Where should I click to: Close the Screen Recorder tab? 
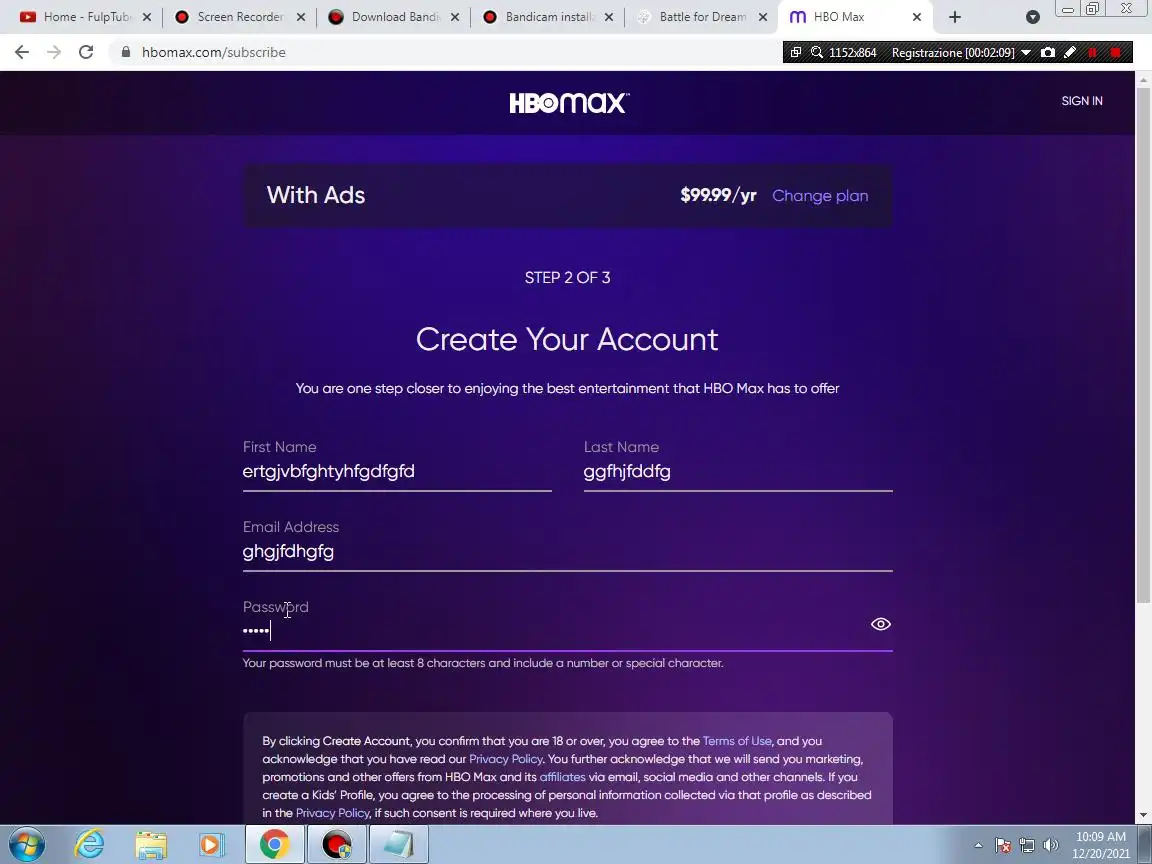point(300,17)
